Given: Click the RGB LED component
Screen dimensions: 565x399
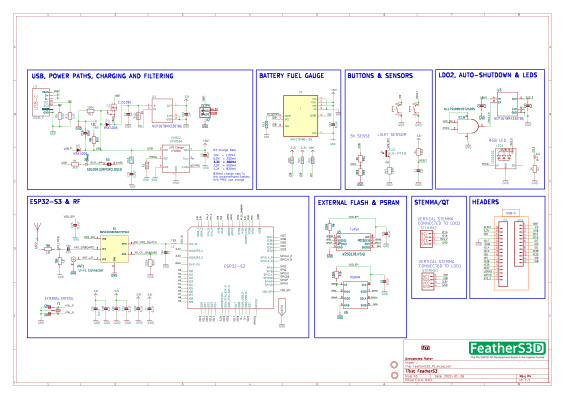Looking at the screenshot, I should coord(505,158).
